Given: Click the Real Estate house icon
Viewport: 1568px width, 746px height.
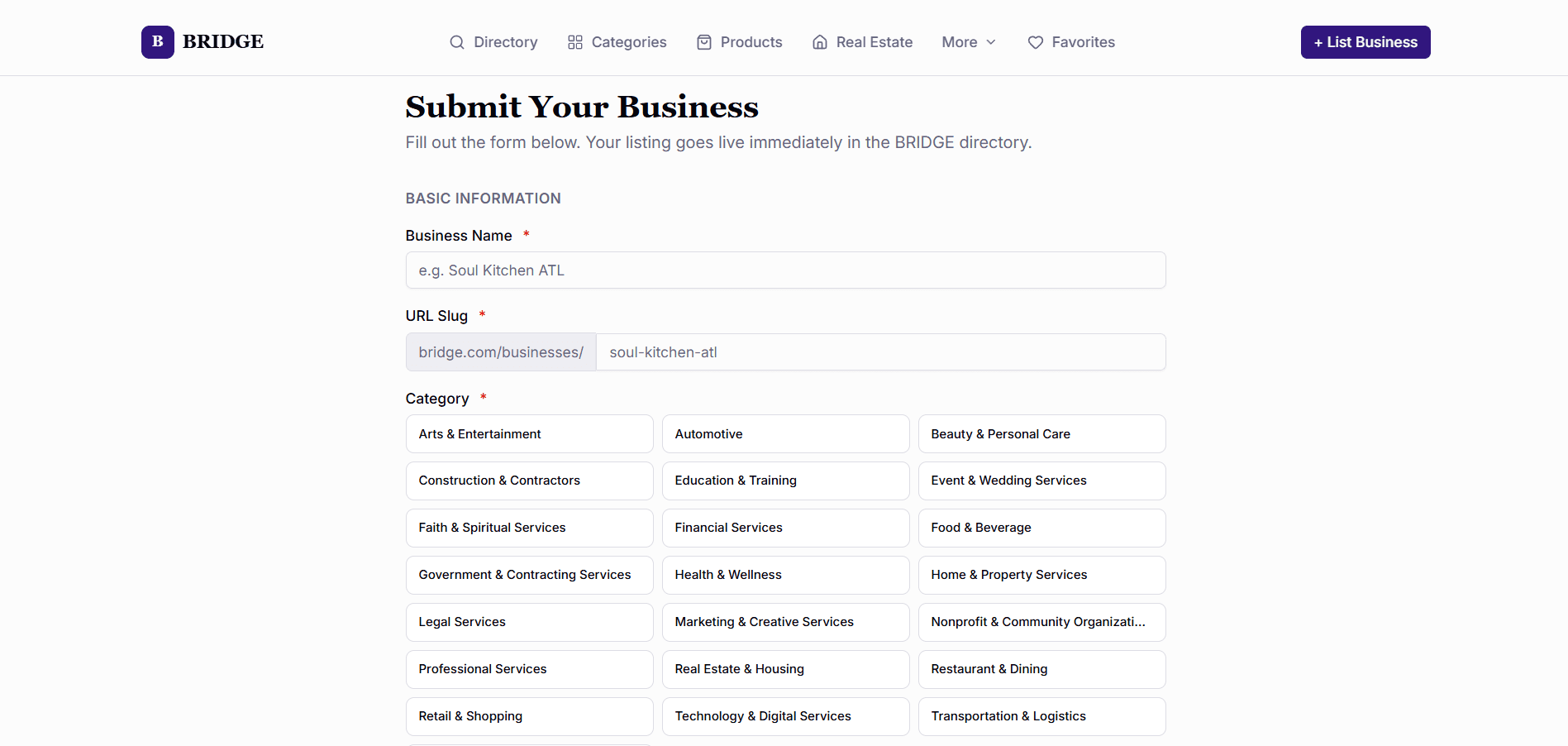Looking at the screenshot, I should point(820,42).
